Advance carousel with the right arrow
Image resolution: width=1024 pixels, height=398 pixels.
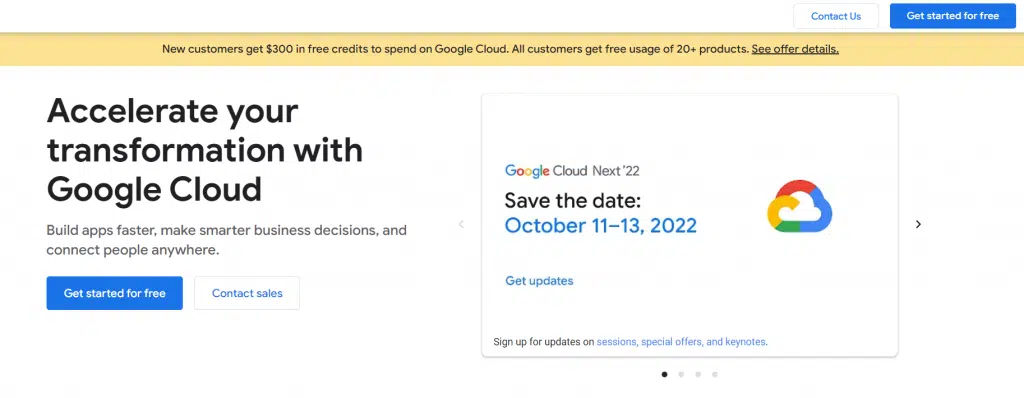918,224
